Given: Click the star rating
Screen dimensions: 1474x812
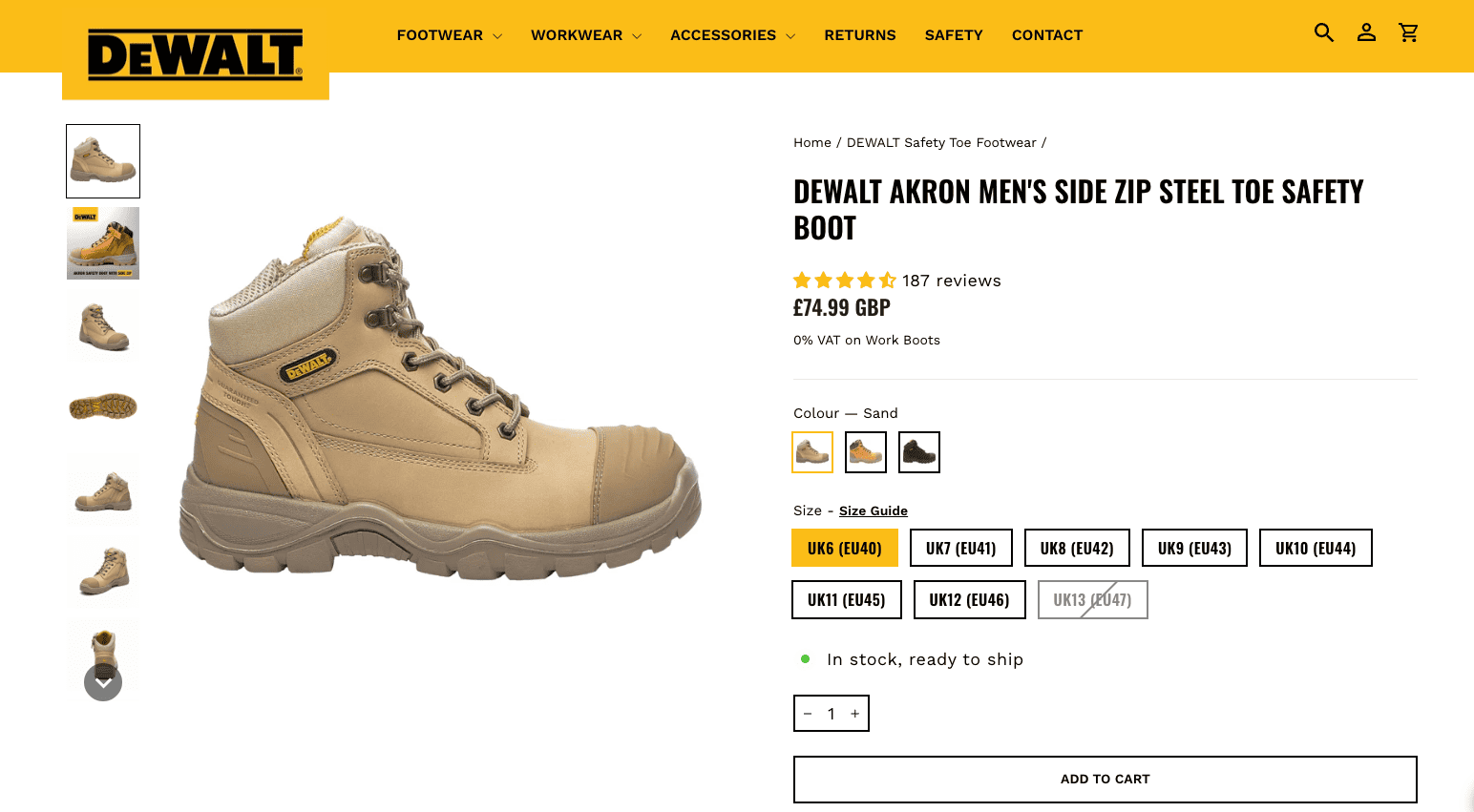Looking at the screenshot, I should (x=845, y=281).
